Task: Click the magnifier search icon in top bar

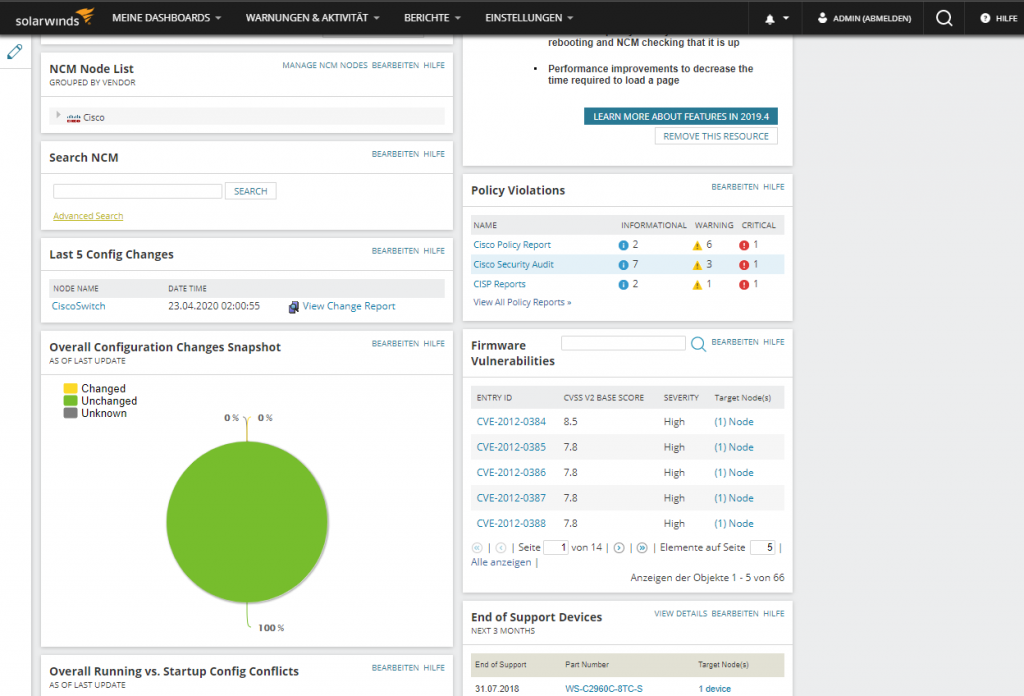Action: (943, 18)
